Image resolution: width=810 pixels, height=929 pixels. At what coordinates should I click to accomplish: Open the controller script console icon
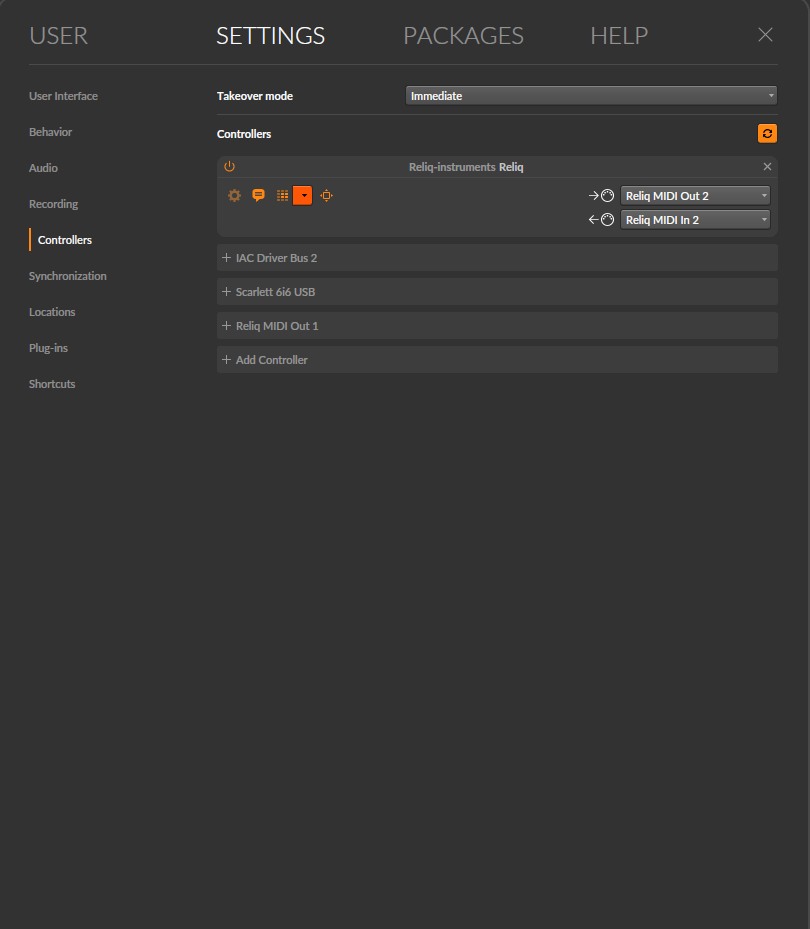pos(258,195)
